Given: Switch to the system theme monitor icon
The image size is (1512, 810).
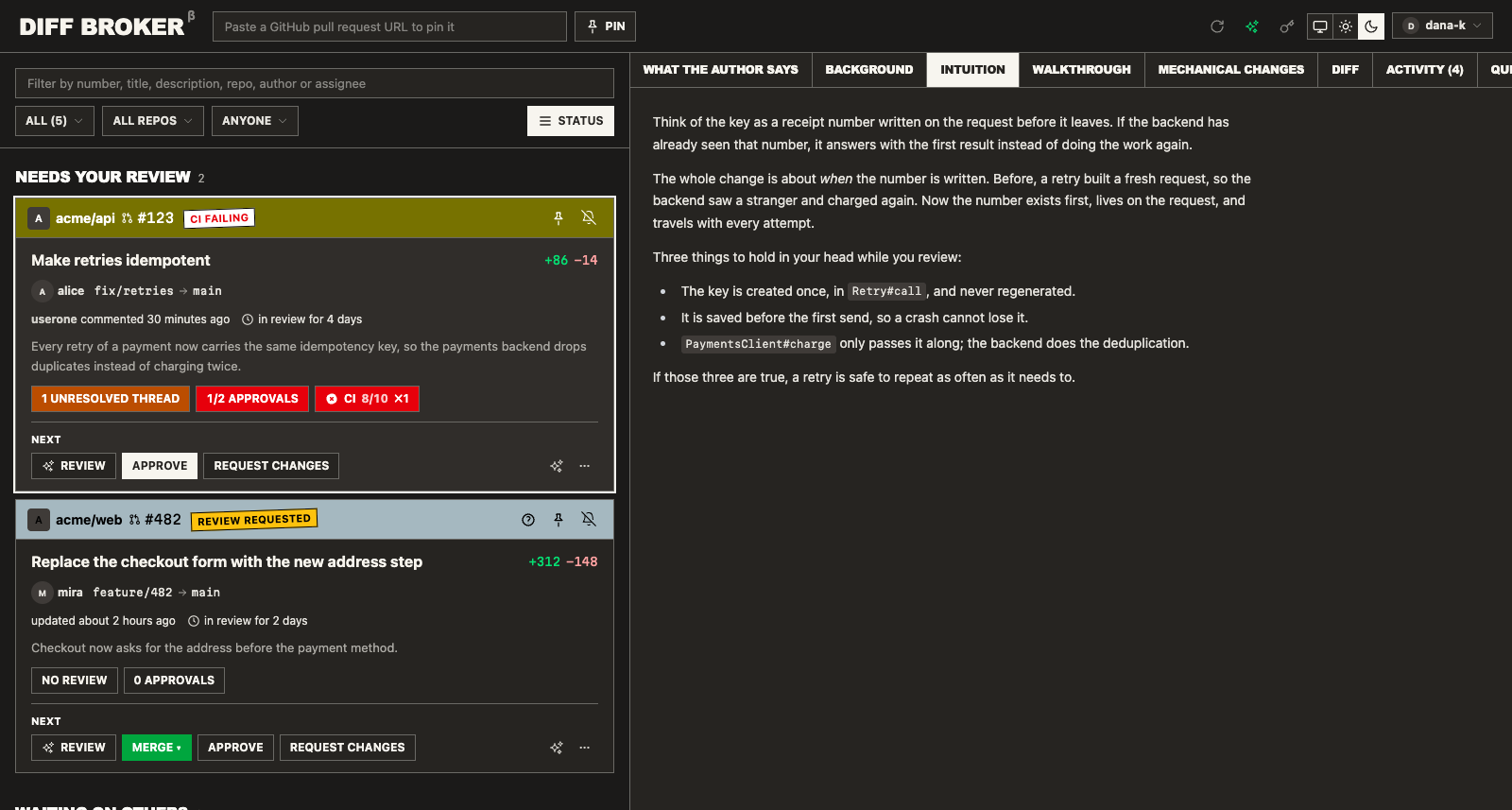Looking at the screenshot, I should 1320,26.
